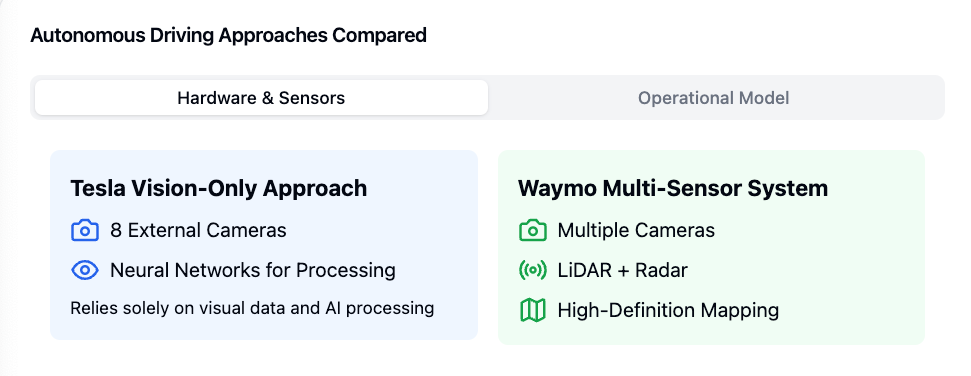Click the blue camera icon under Tesla
This screenshot has height=376, width=971.
(85, 231)
